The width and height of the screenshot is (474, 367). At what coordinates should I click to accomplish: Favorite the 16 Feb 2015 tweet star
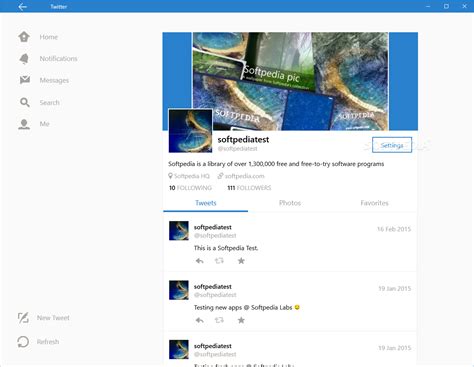pos(241,261)
